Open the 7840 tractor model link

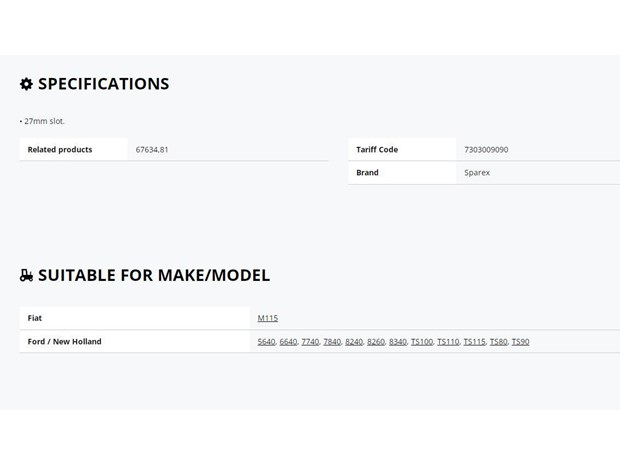332,342
